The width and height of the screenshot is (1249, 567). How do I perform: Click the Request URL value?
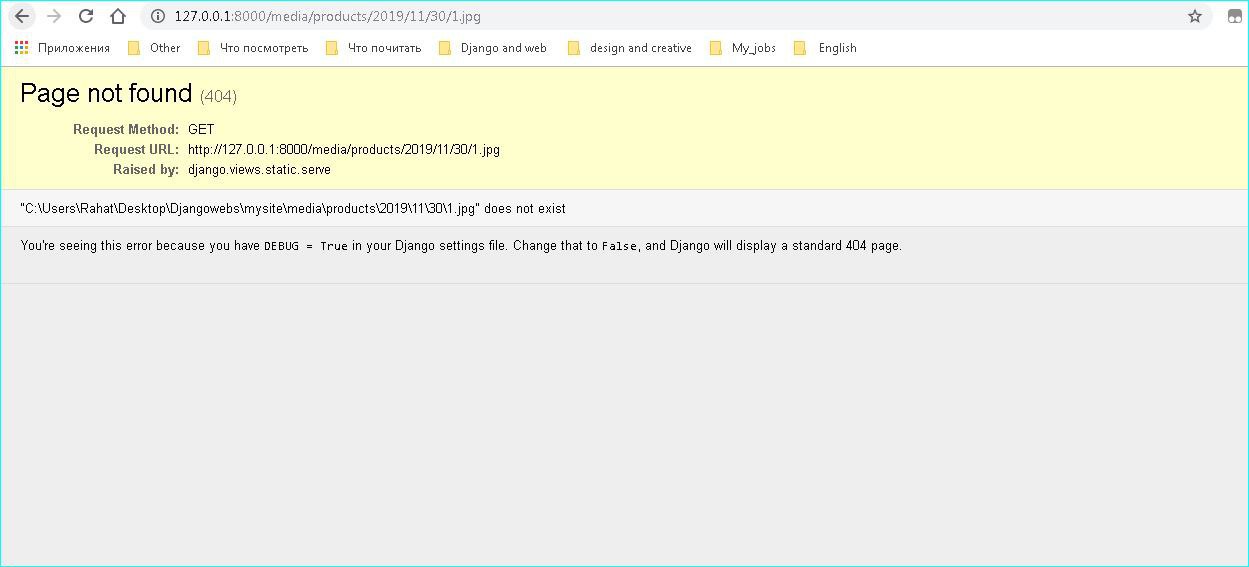(x=344, y=150)
